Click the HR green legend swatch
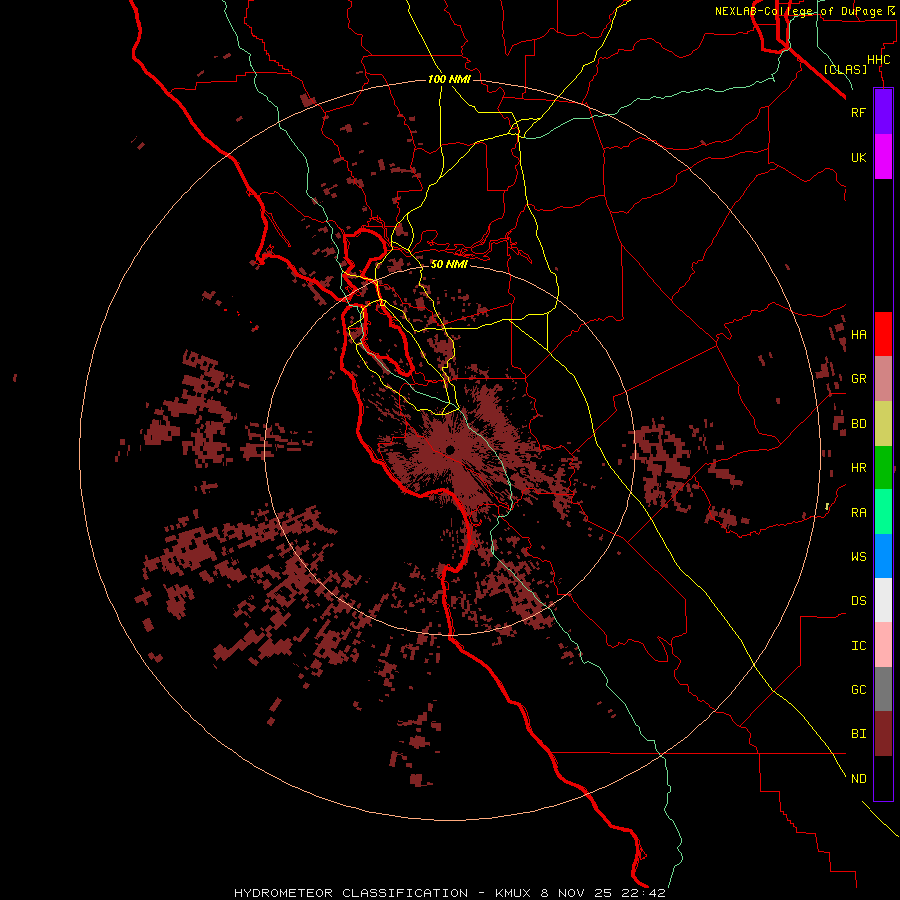 [883, 468]
